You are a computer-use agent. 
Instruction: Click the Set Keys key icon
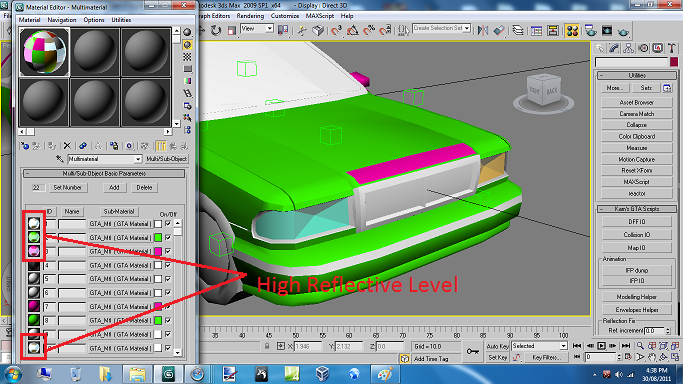click(473, 351)
